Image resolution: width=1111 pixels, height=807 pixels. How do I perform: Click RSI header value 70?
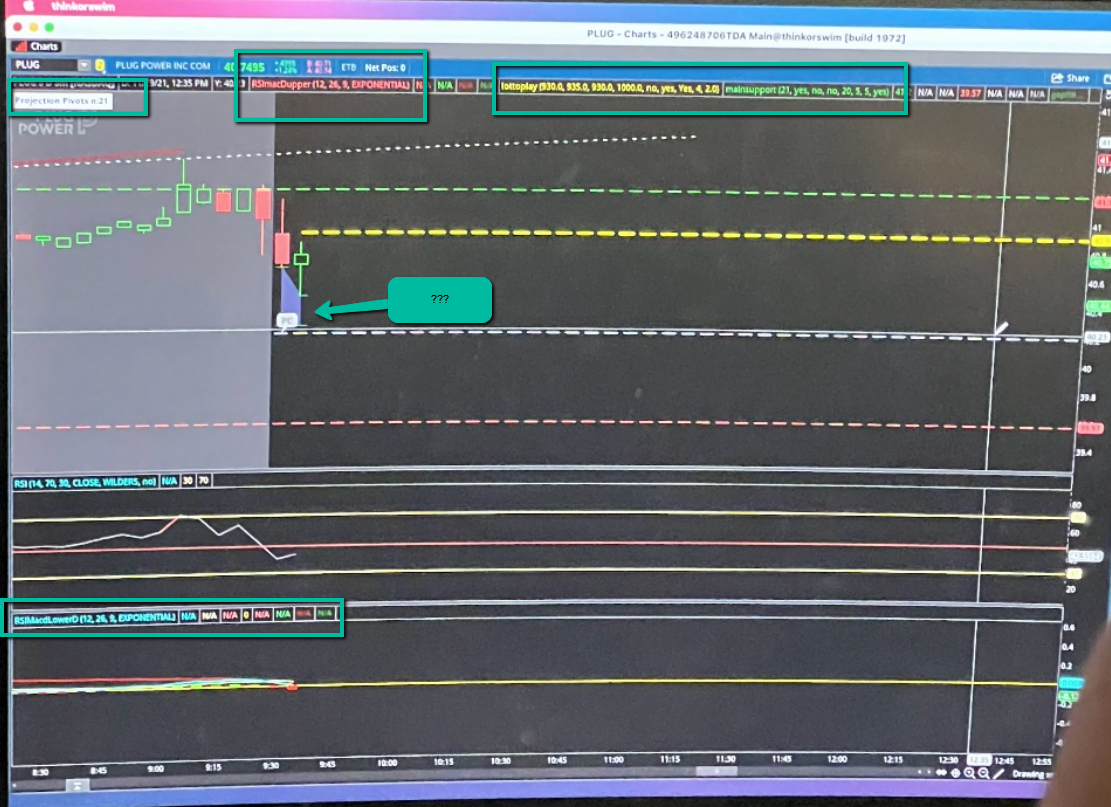tap(203, 480)
